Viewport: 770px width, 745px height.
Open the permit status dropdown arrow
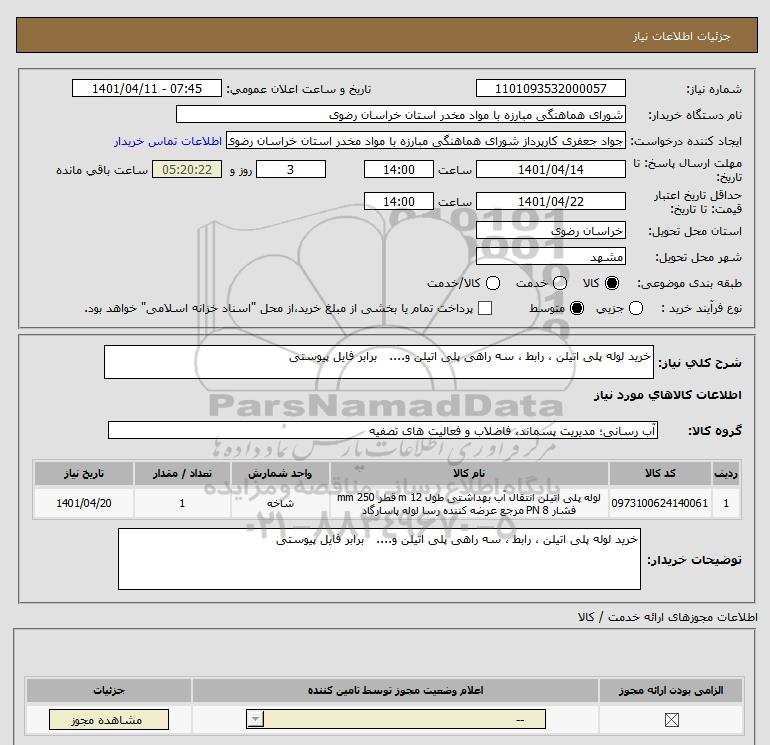click(x=255, y=719)
